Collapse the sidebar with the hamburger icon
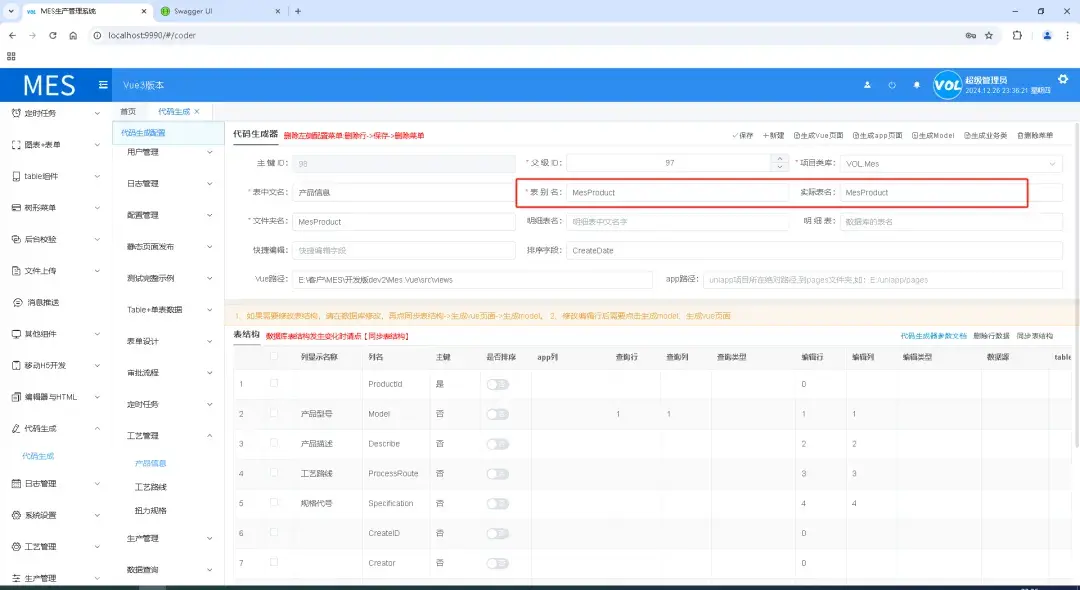The height and width of the screenshot is (590, 1080). point(101,84)
